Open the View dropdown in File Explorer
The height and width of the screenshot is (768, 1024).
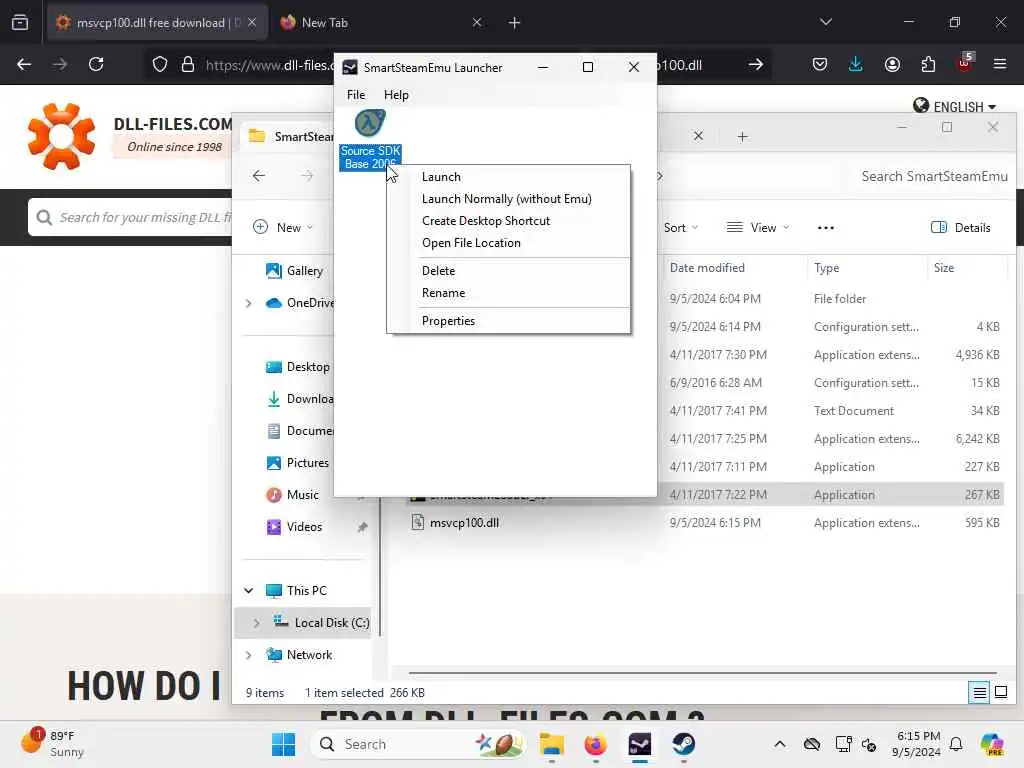tap(758, 228)
